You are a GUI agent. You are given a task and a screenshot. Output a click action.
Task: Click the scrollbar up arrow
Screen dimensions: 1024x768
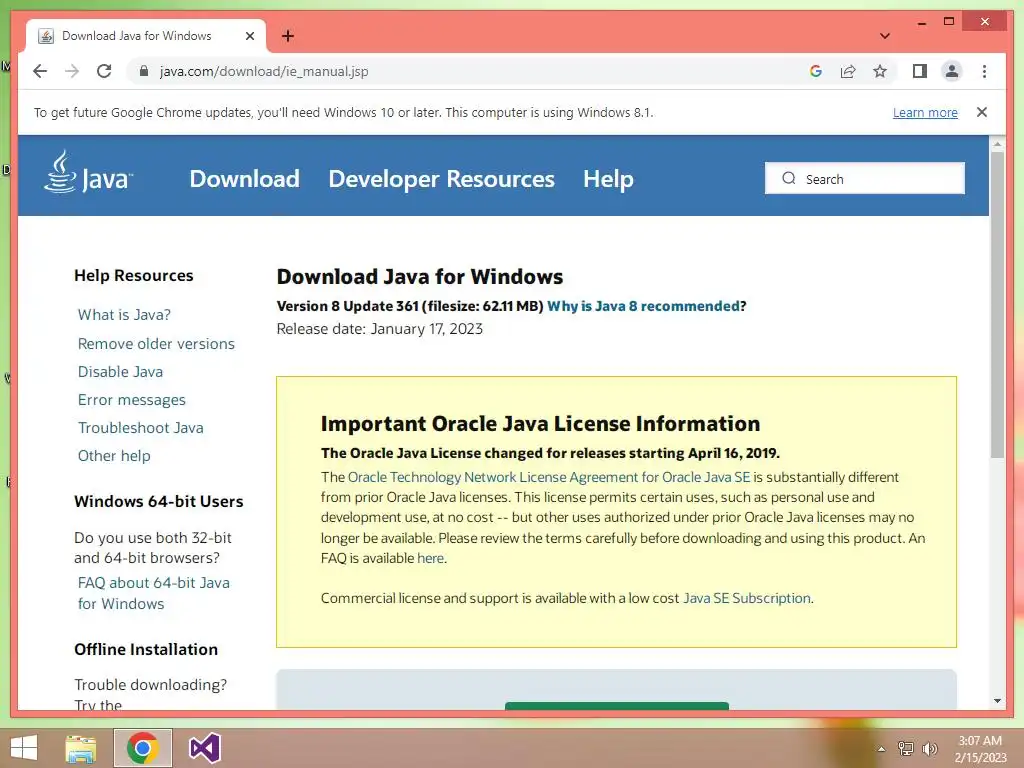(x=997, y=143)
